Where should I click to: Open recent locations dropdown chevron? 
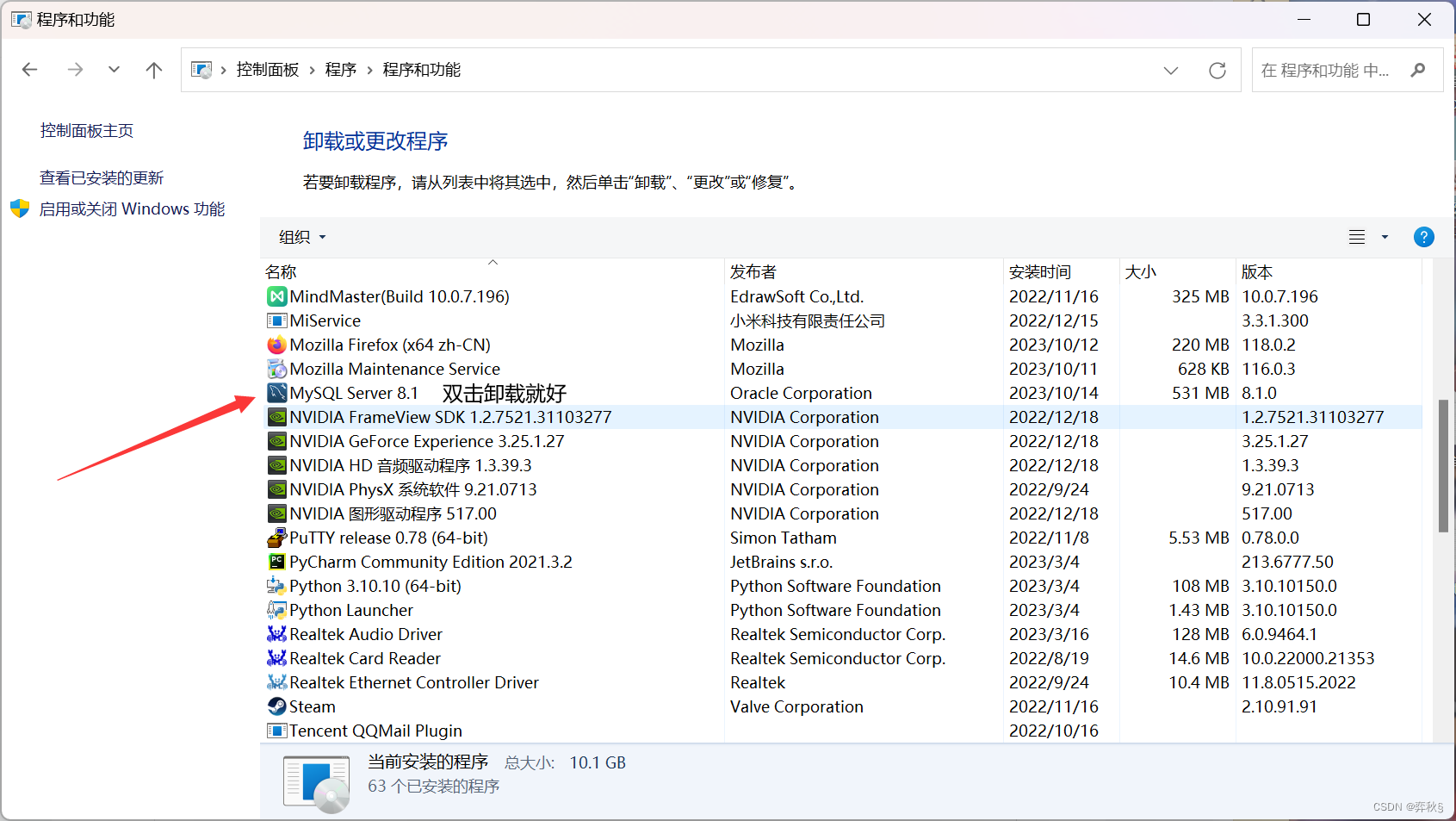(114, 70)
